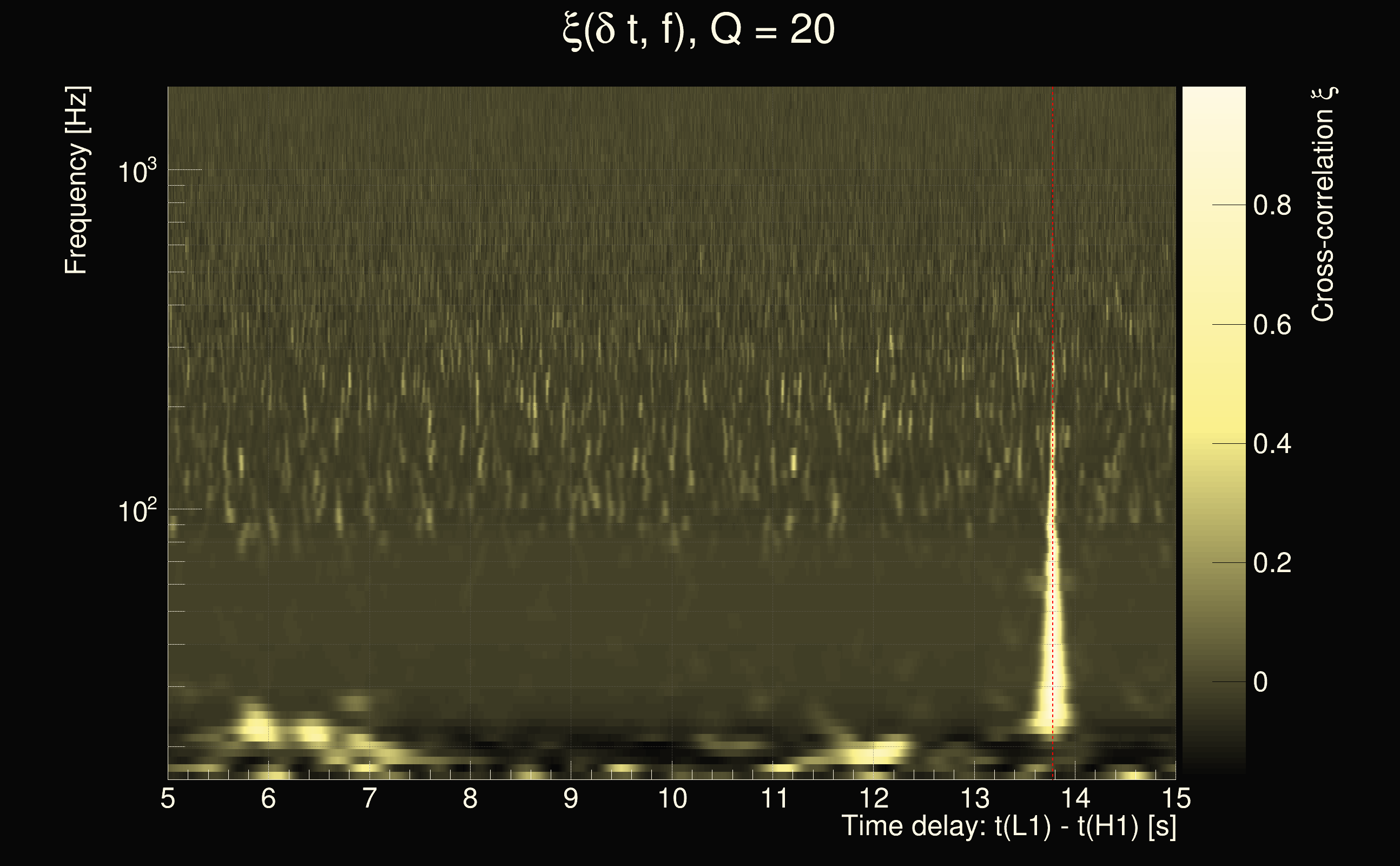Screen dimensions: 1400x866
Task: Select the Cross-correlation ξ colorbar label
Action: point(1323,205)
